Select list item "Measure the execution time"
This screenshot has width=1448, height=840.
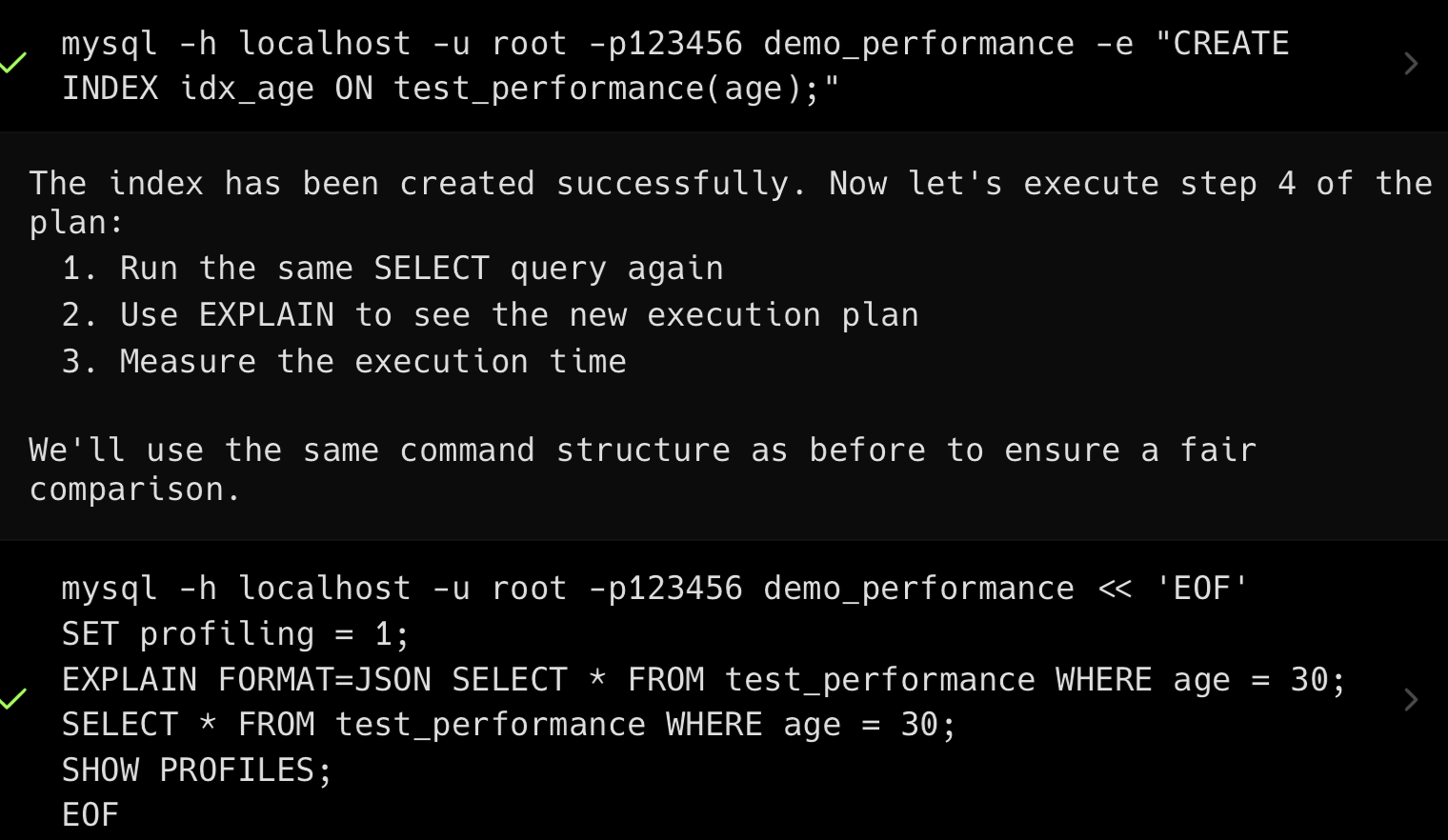[x=372, y=362]
